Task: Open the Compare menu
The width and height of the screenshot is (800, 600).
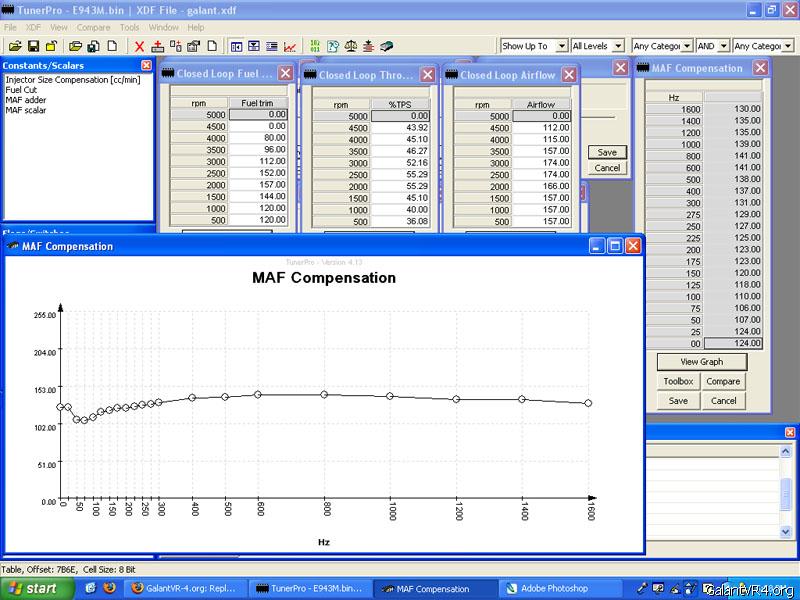Action: [93, 27]
